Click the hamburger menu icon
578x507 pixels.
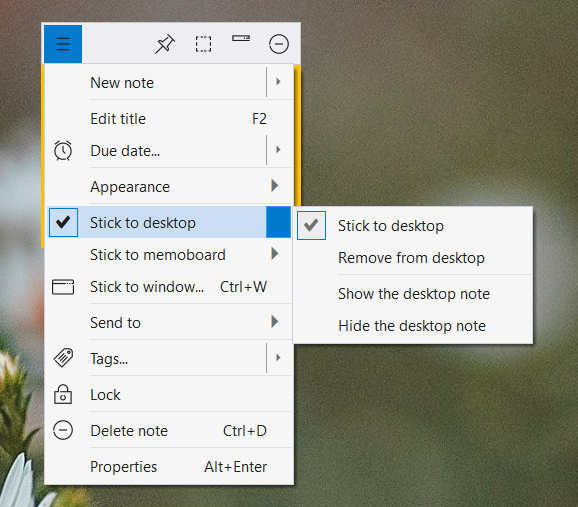click(63, 44)
